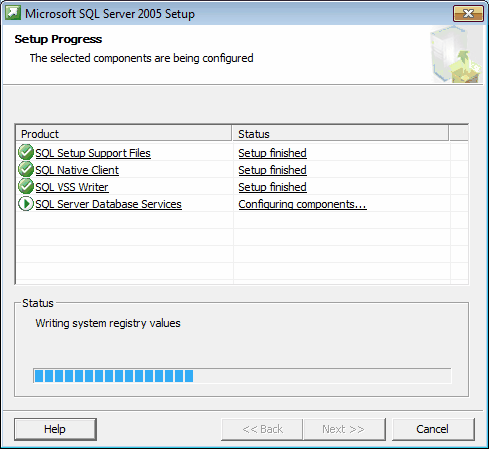Click Setup finished status for SQL VSS Writer
489x449 pixels.
pyautogui.click(x=272, y=187)
